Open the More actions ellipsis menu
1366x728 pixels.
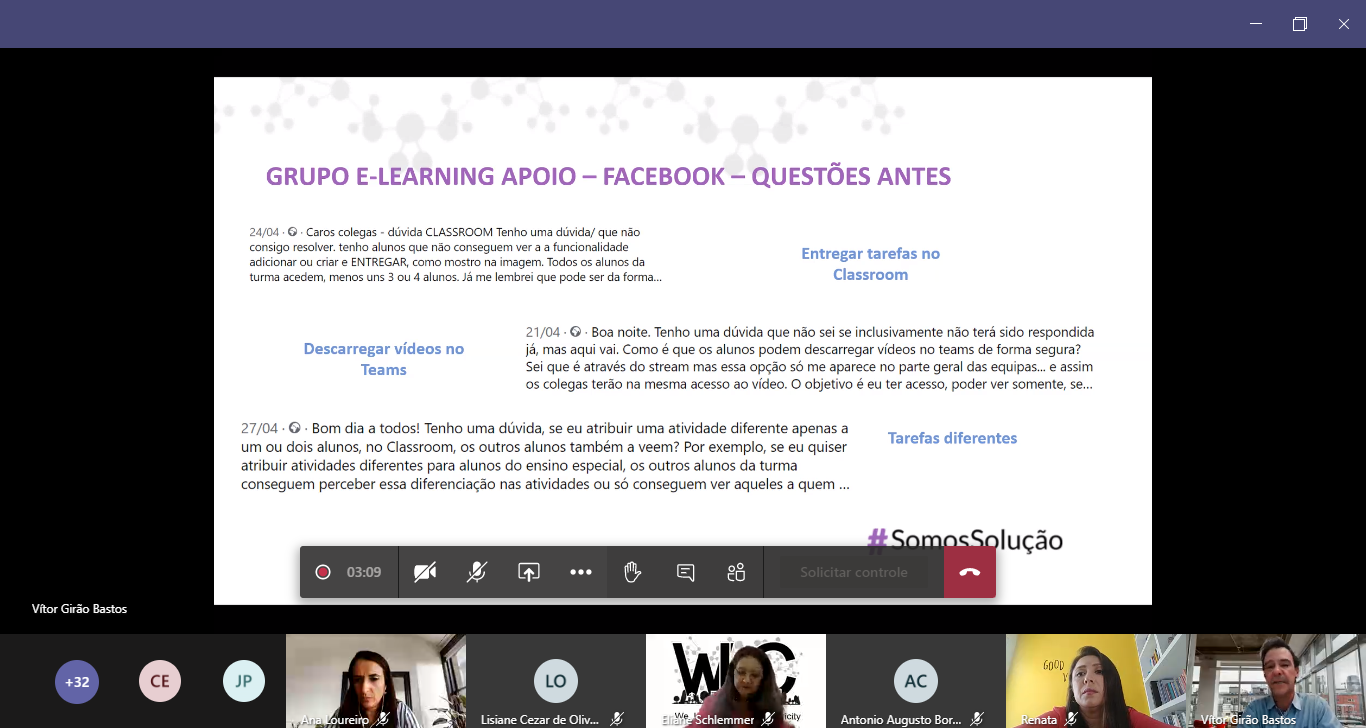click(581, 572)
